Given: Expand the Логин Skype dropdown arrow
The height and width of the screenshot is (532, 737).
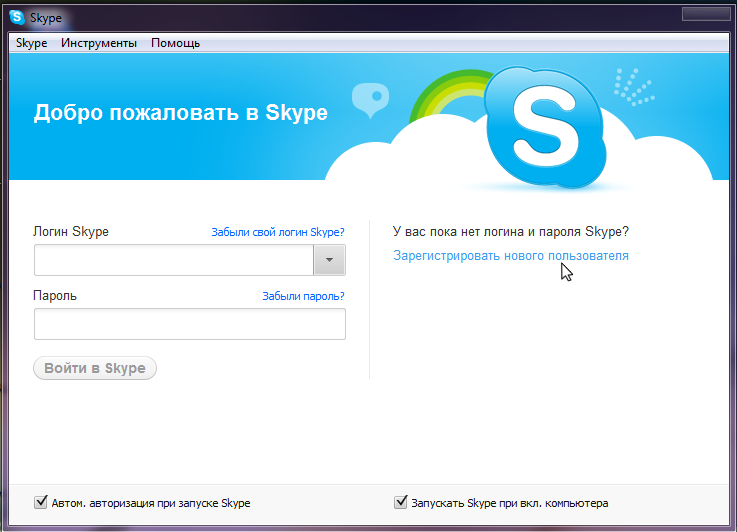Looking at the screenshot, I should (x=329, y=260).
